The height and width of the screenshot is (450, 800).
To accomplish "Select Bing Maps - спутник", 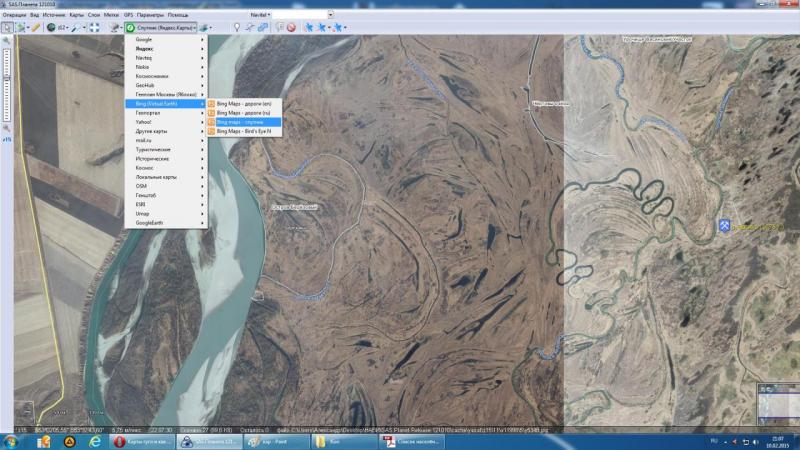I will point(244,122).
